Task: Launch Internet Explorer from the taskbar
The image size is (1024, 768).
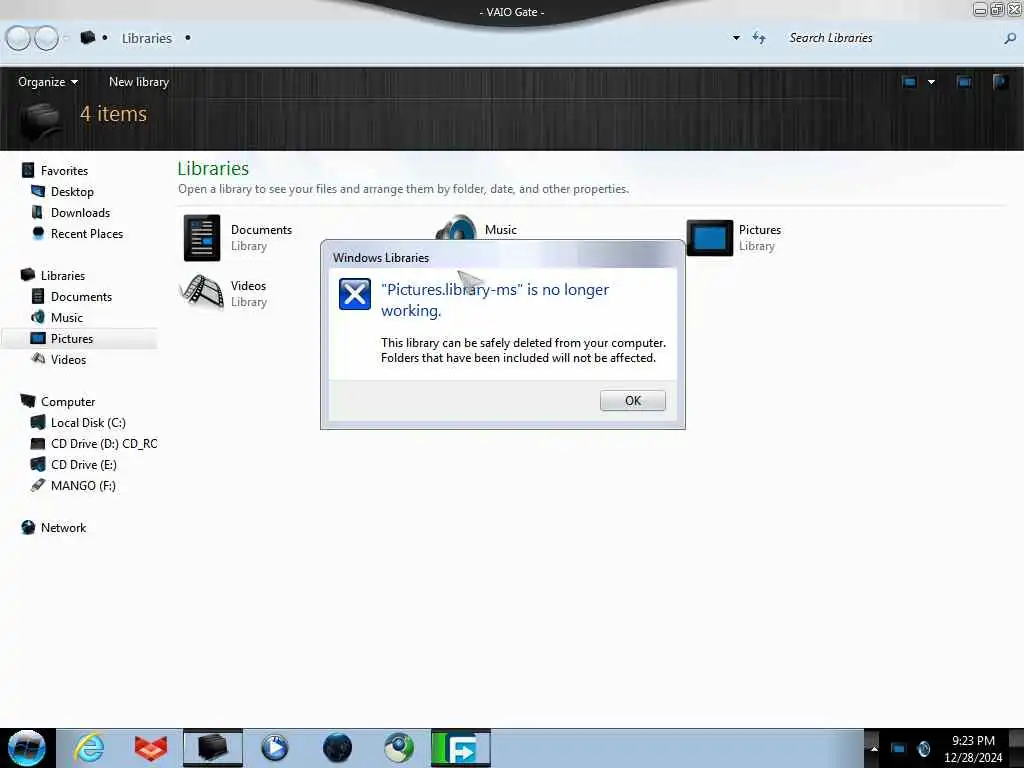Action: [x=89, y=748]
